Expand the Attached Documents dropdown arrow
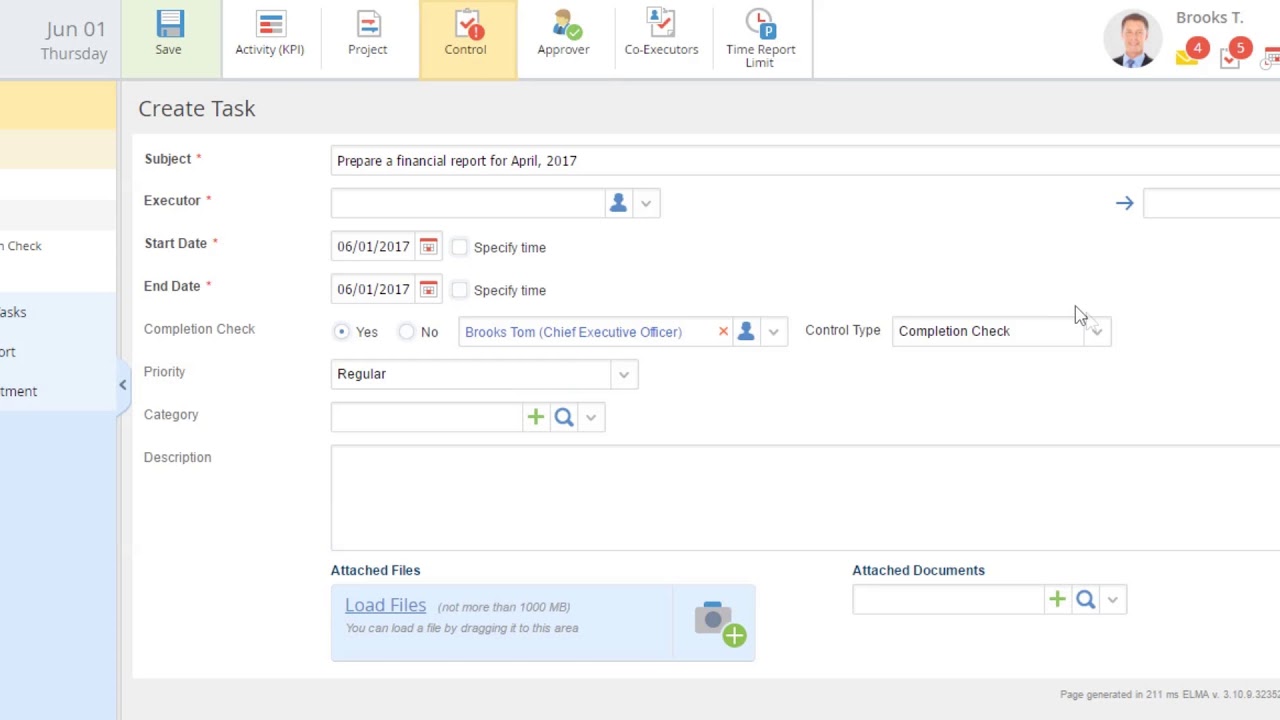 [1113, 599]
